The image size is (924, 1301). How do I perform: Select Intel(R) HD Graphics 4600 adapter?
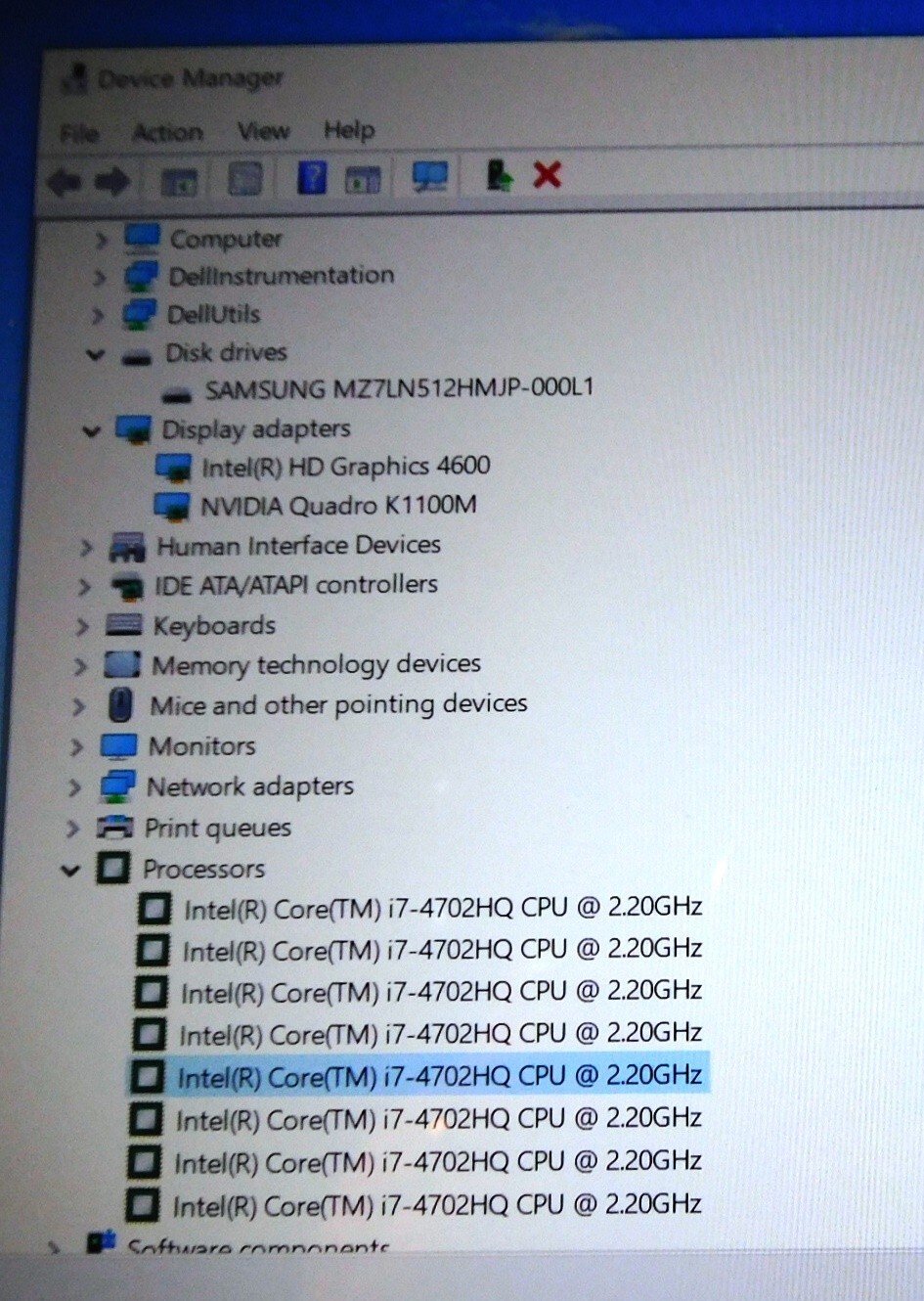click(346, 467)
